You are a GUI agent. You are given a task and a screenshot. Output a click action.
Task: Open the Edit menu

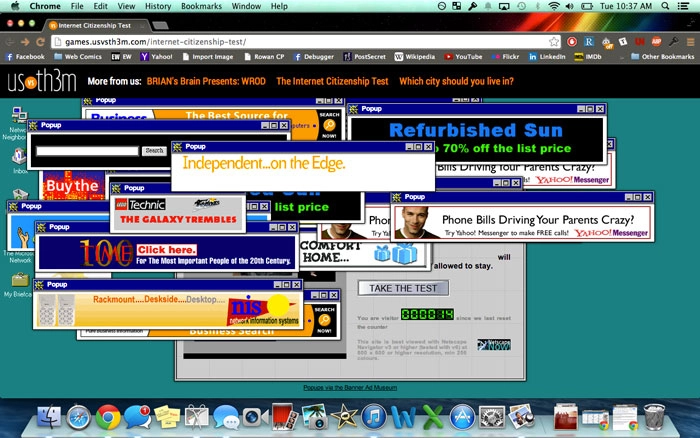[x=100, y=6]
